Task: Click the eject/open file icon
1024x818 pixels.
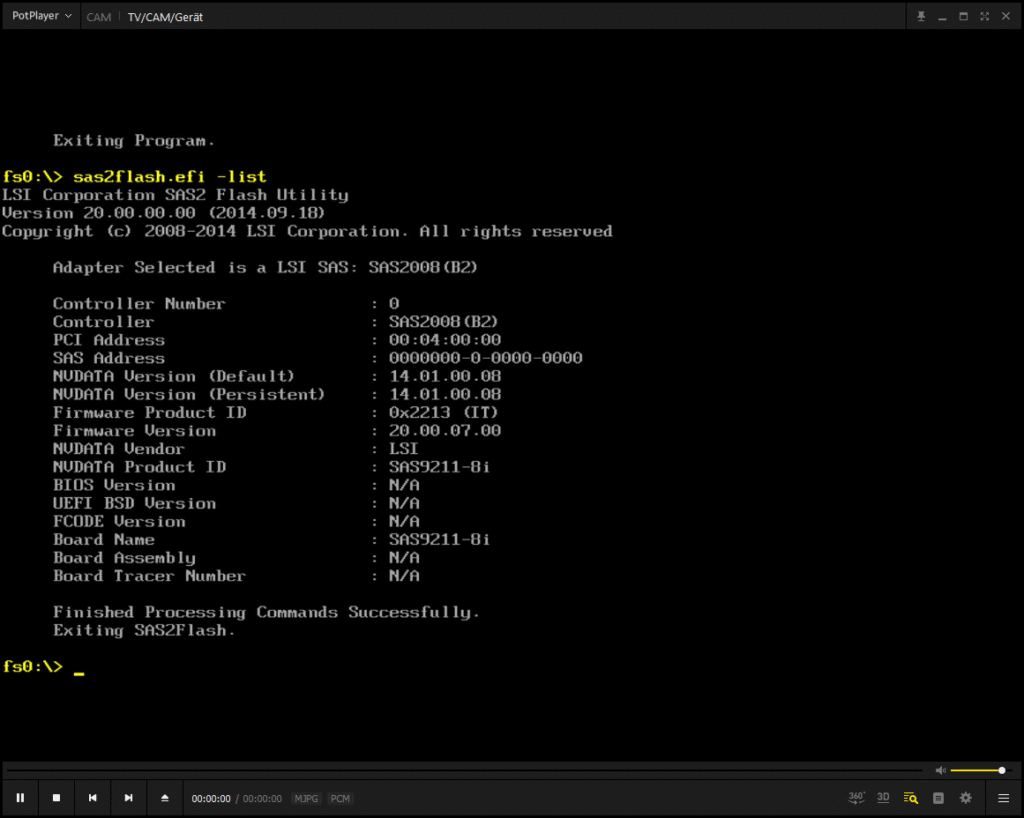Action: tap(165, 798)
